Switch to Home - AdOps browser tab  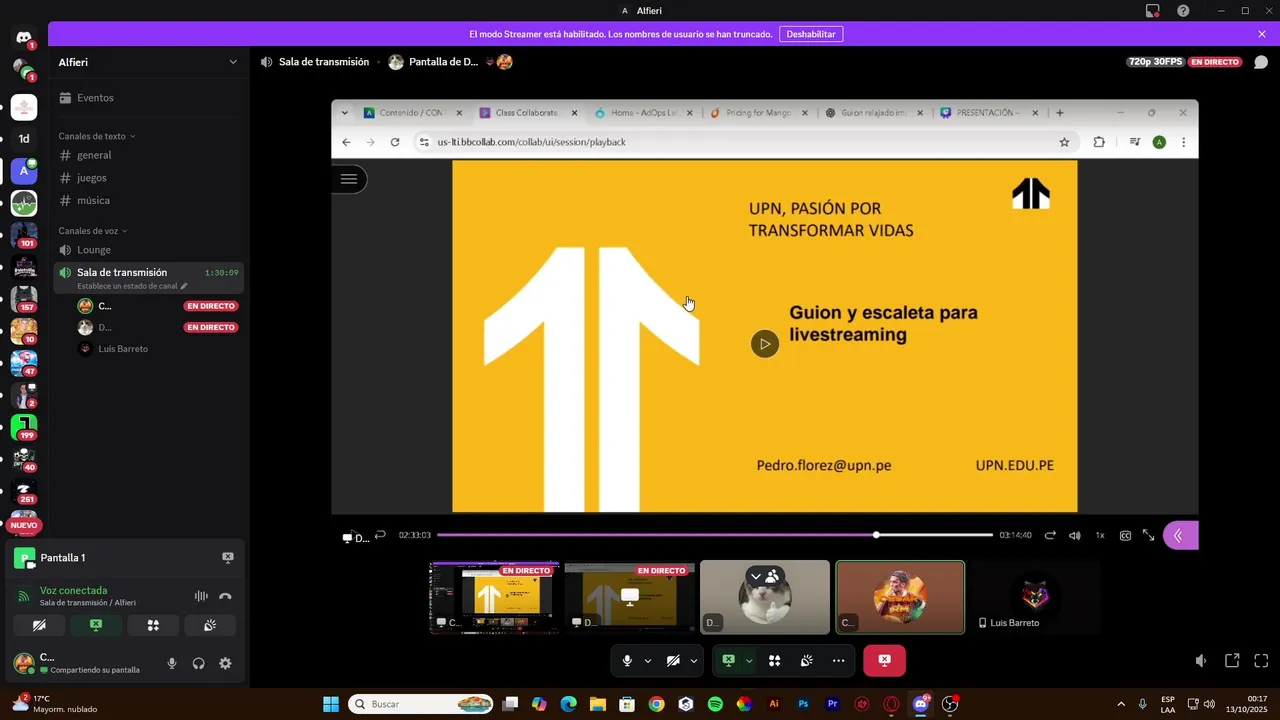(x=642, y=113)
